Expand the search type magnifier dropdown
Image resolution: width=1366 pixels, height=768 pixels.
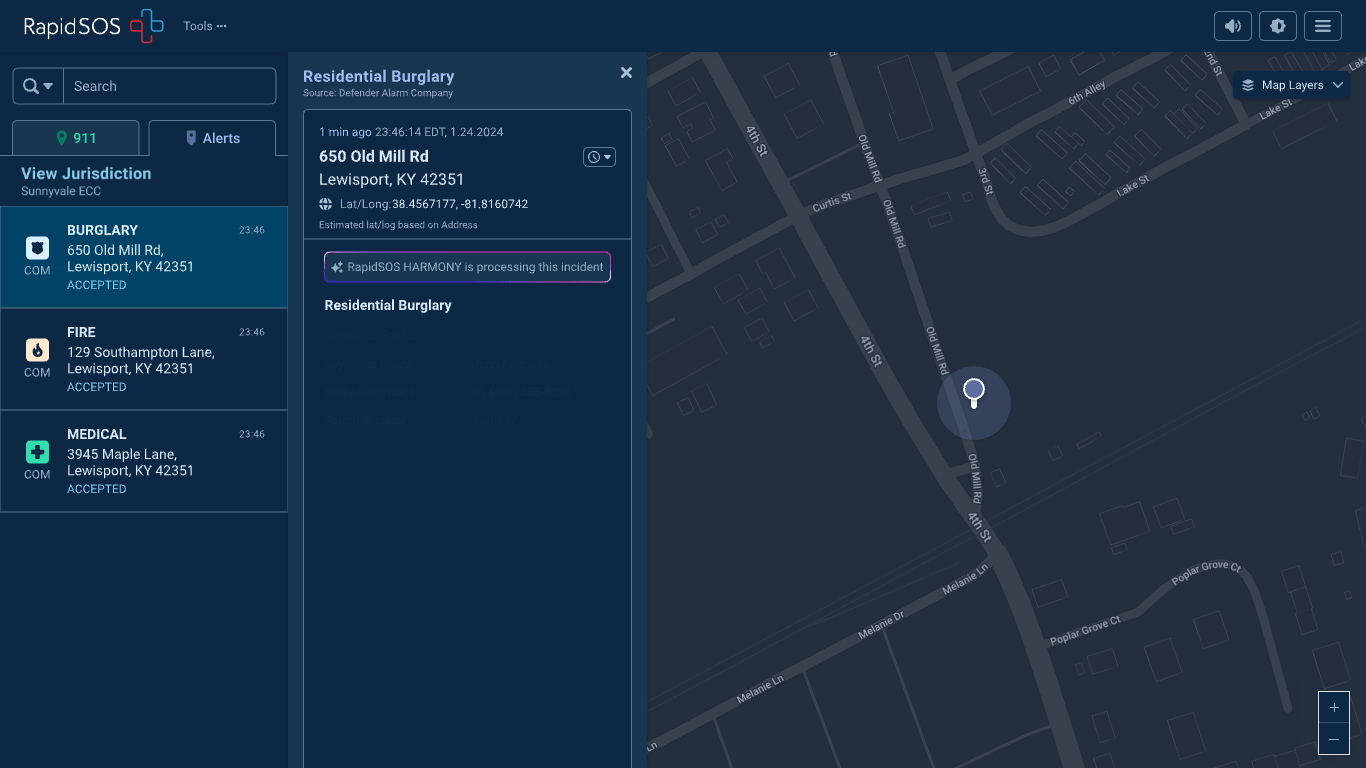click(38, 86)
